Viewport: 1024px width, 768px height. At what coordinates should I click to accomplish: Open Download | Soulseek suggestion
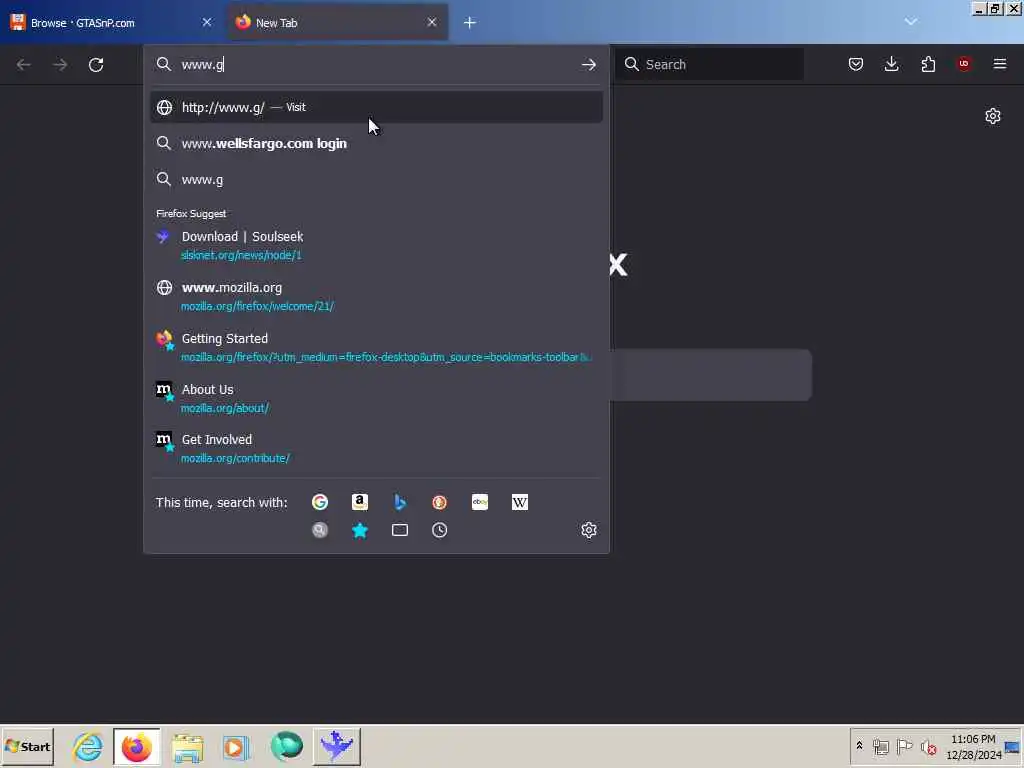pos(376,246)
